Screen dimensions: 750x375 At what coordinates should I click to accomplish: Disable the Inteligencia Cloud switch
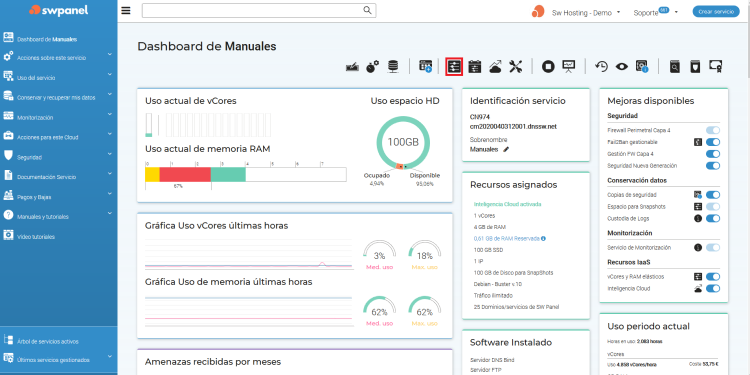coord(713,288)
